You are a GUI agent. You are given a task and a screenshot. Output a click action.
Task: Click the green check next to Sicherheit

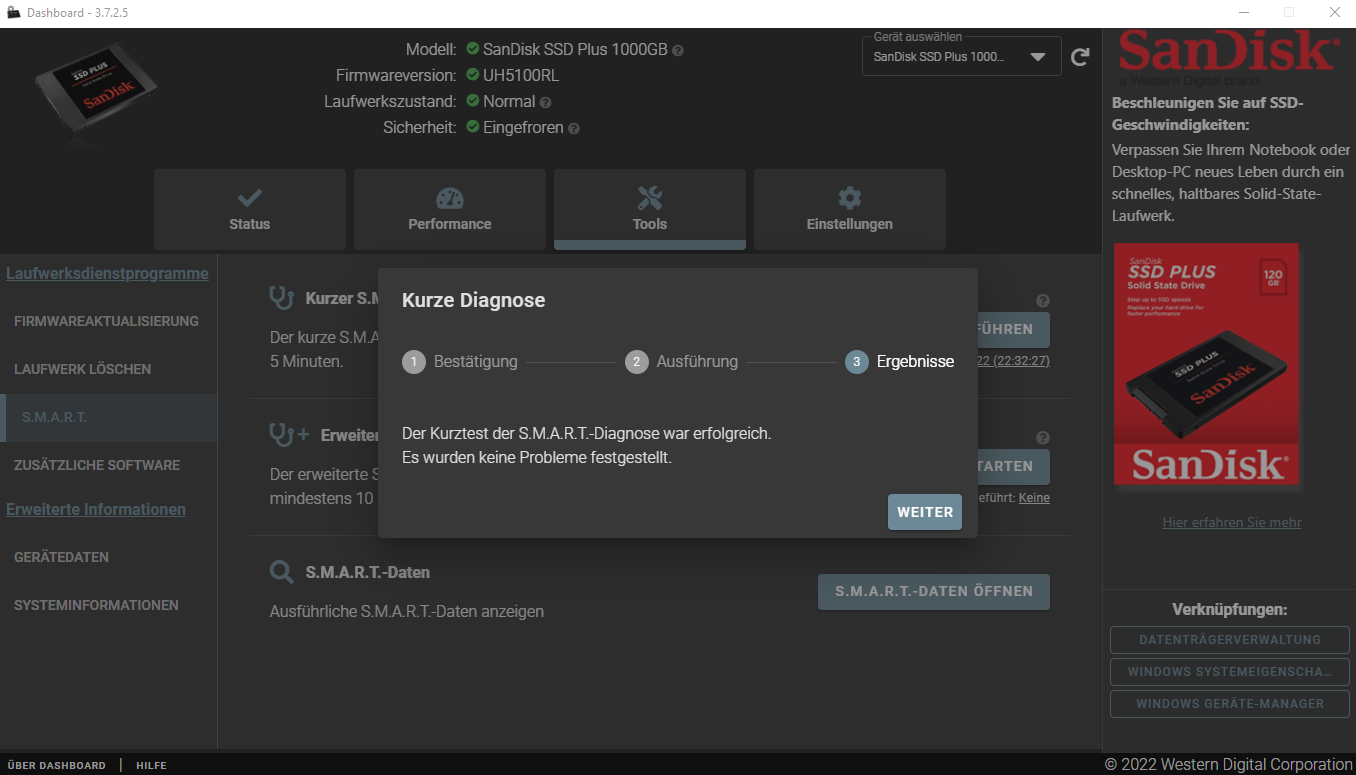[473, 127]
